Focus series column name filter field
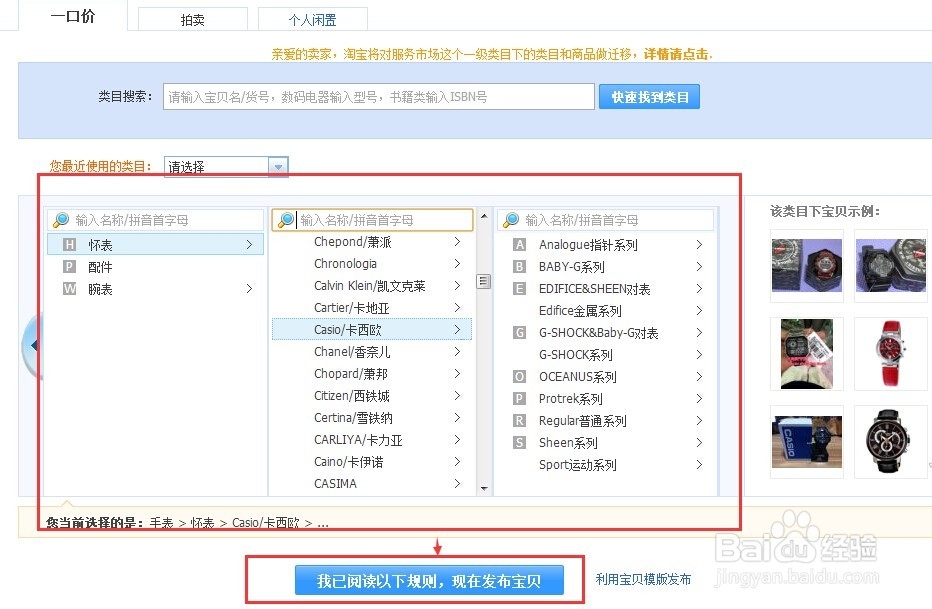 [x=606, y=220]
